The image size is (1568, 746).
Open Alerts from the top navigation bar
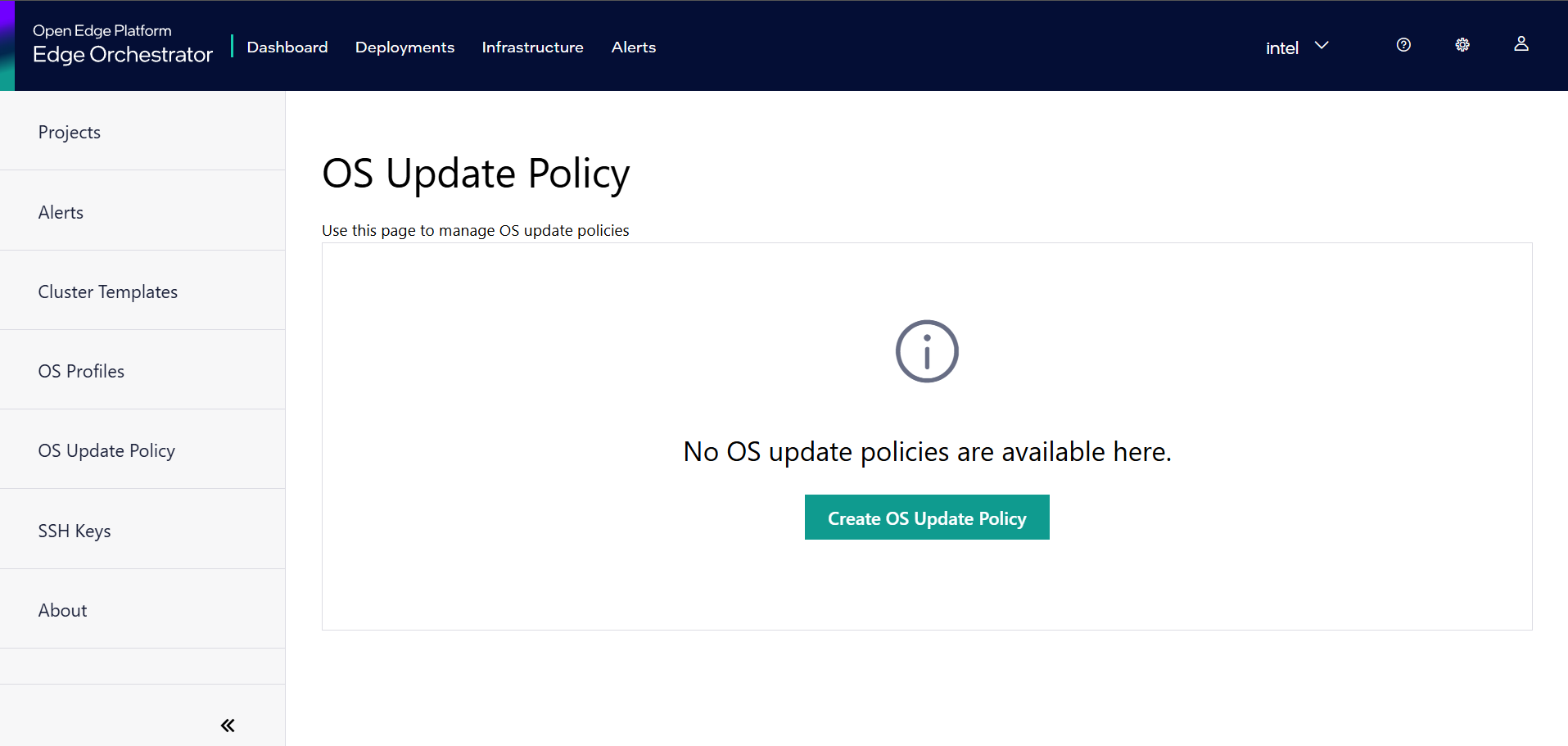click(x=633, y=47)
